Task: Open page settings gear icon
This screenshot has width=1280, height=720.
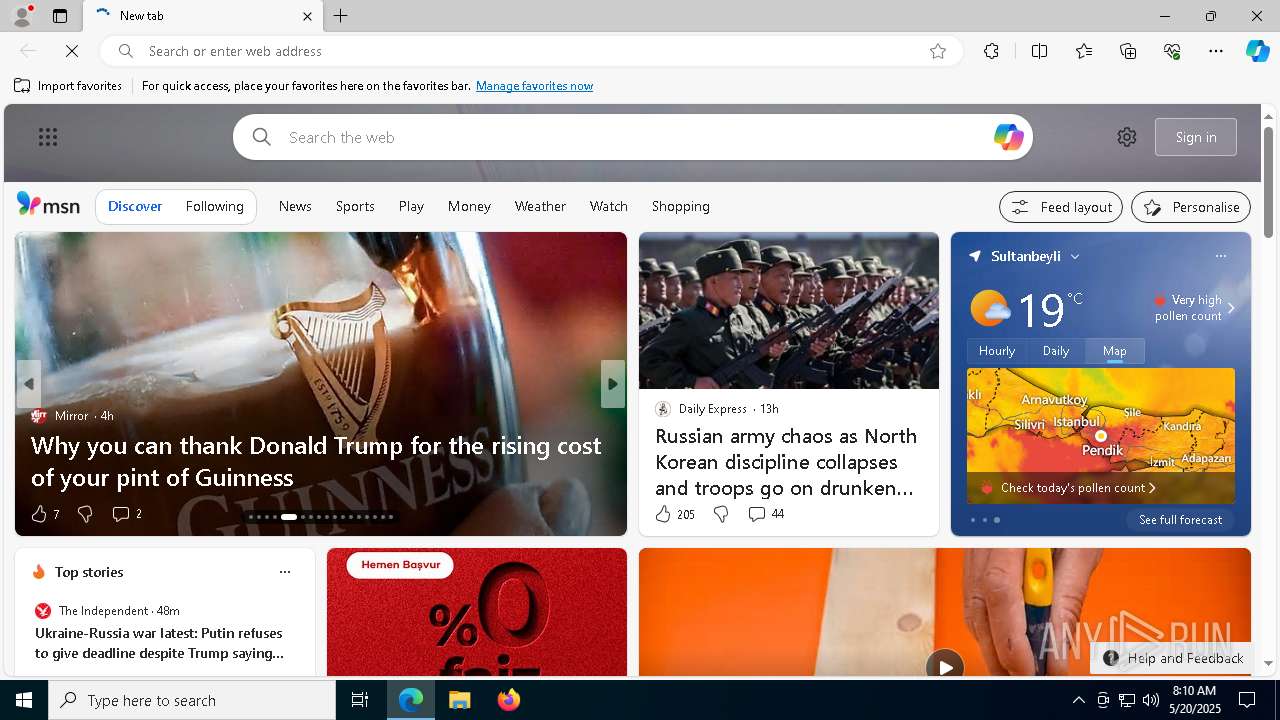Action: point(1127,137)
